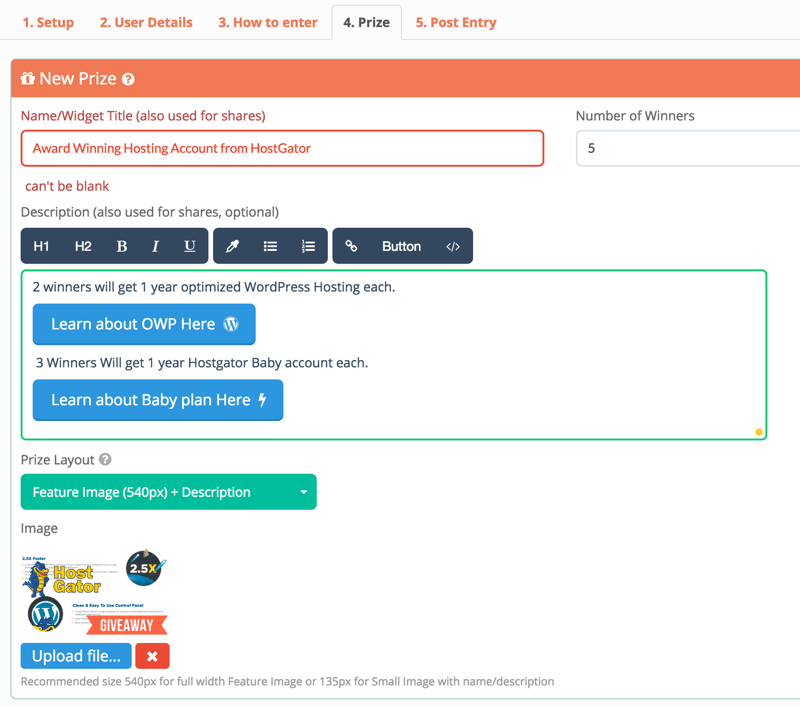Switch to the 3. How to enter tab
The width and height of the screenshot is (800, 707).
(x=268, y=22)
